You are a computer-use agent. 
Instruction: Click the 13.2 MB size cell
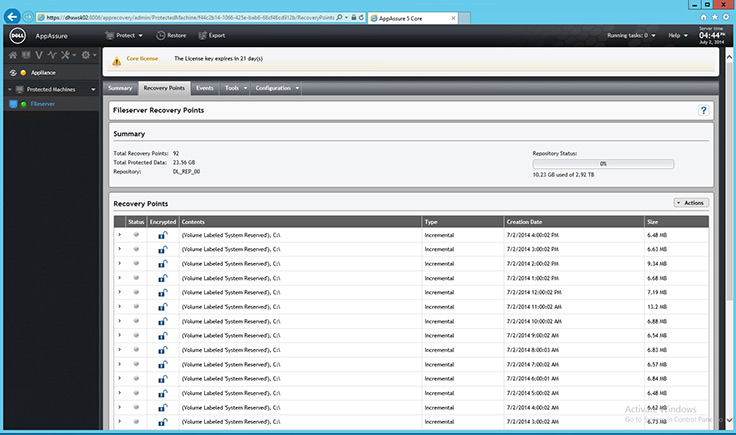[x=657, y=307]
